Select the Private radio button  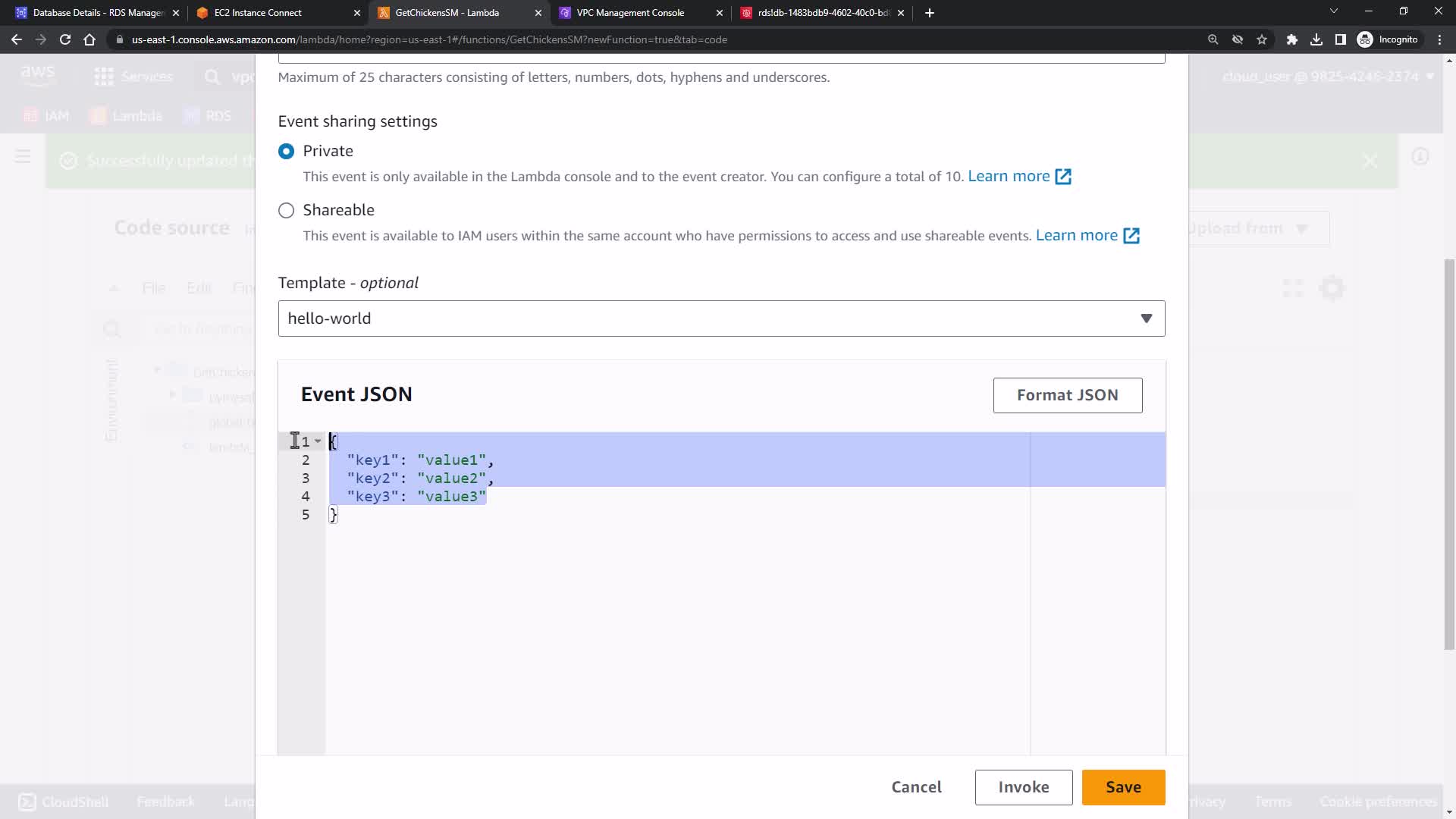286,152
